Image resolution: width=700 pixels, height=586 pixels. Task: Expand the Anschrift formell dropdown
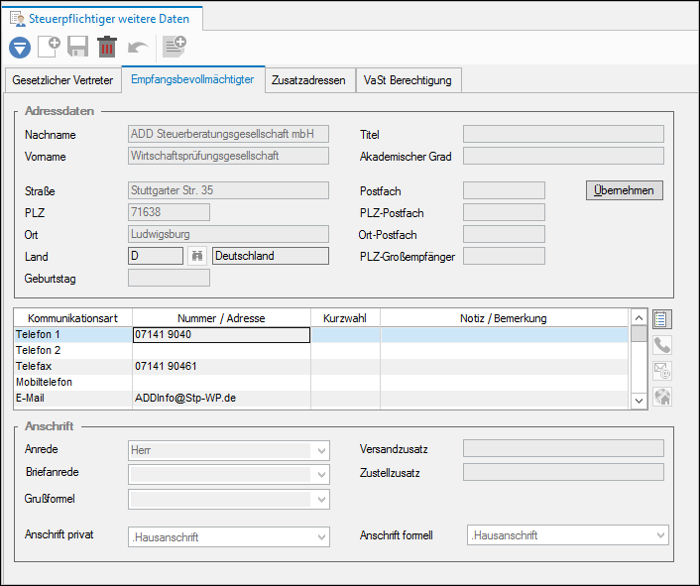(660, 535)
